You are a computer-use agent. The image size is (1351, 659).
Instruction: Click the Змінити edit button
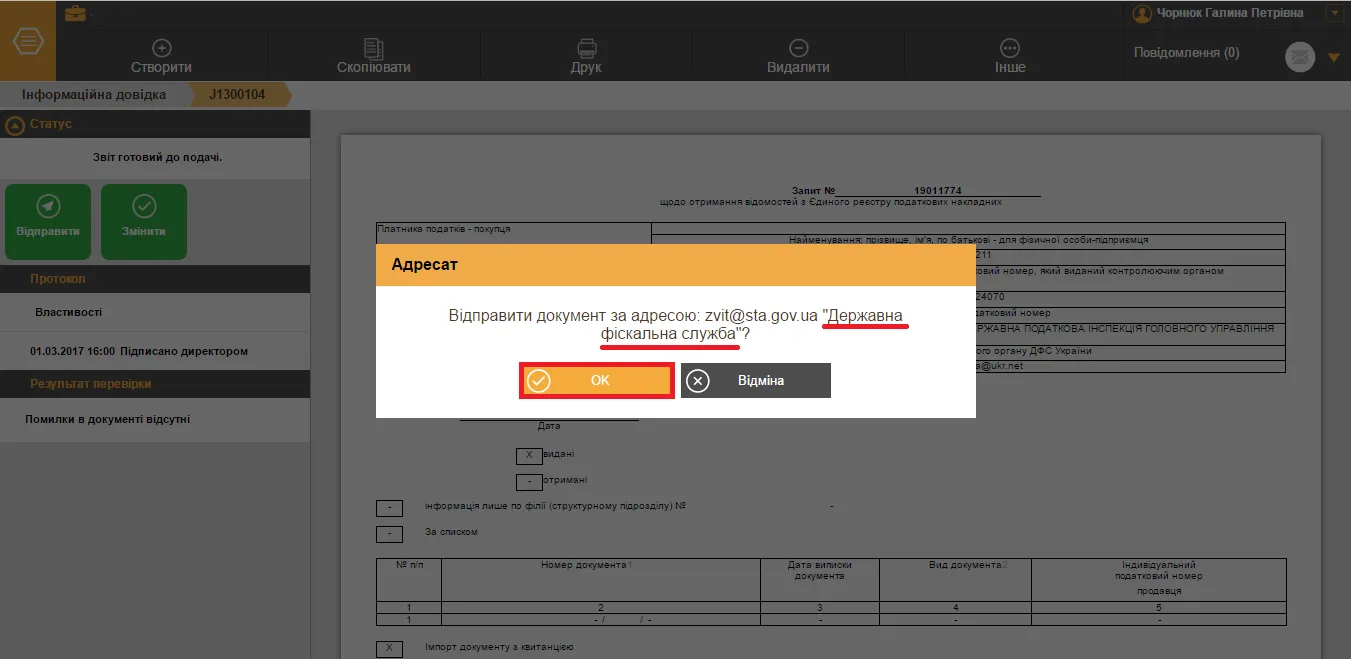[144, 221]
